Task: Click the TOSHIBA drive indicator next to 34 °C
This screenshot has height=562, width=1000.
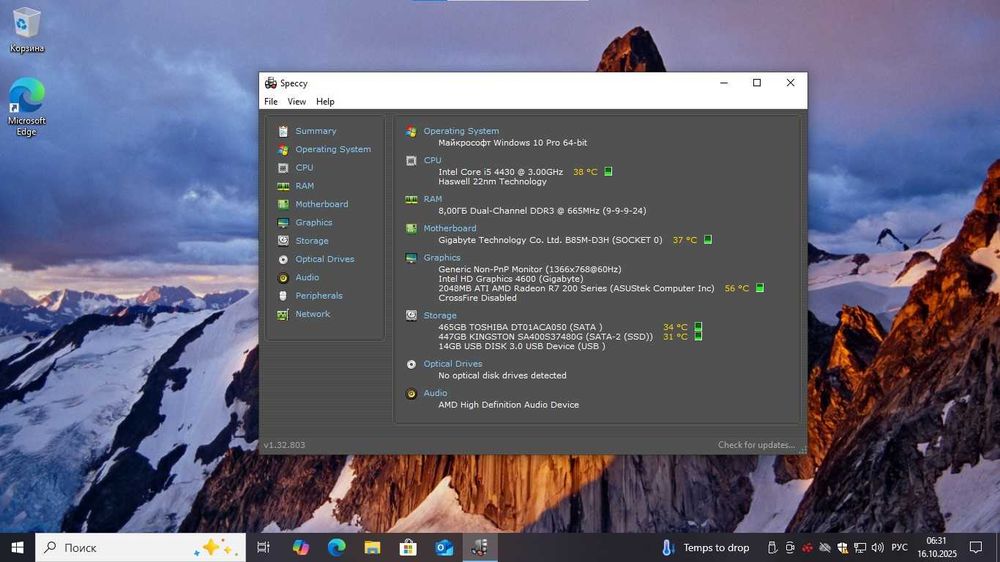Action: (698, 327)
